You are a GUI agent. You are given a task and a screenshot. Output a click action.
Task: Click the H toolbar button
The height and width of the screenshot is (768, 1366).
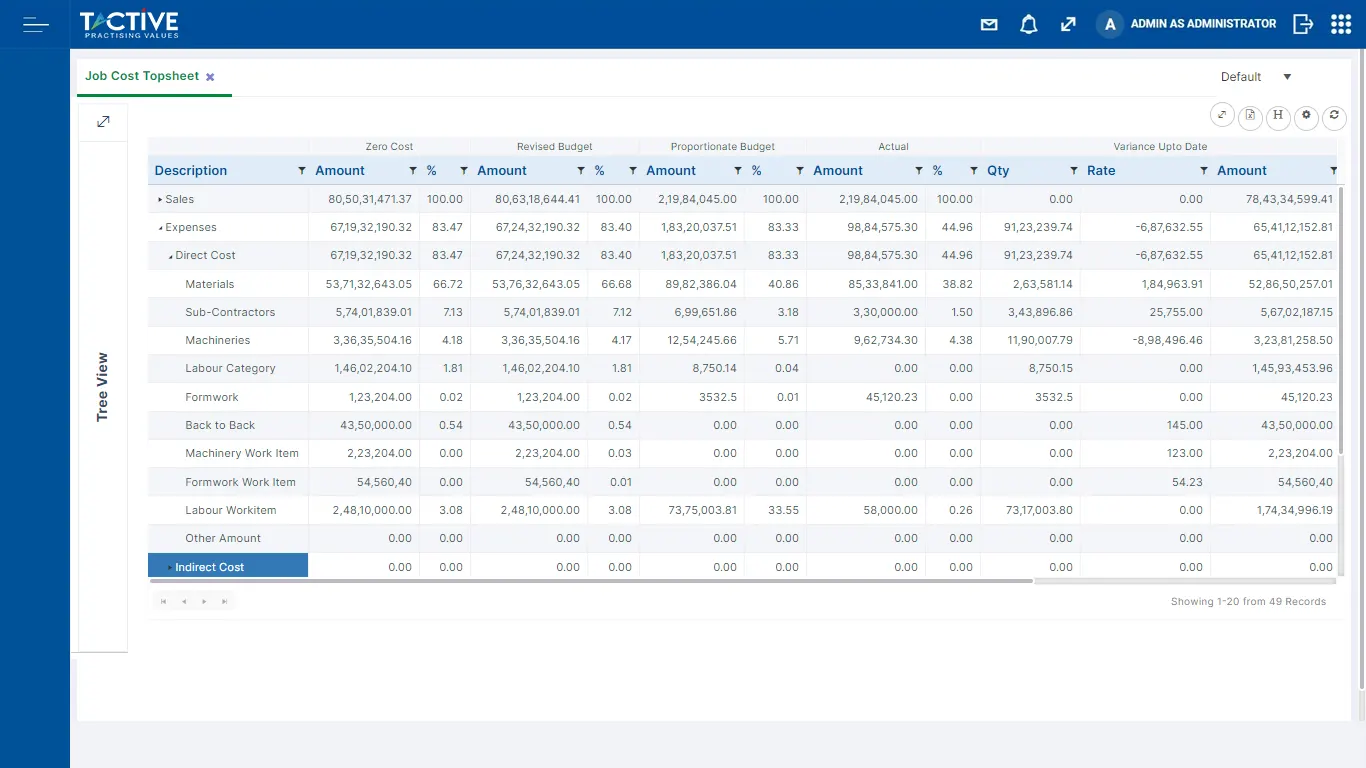click(1278, 116)
